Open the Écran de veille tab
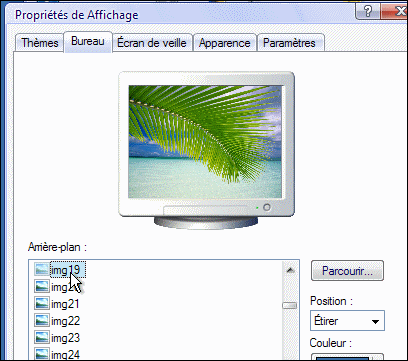The image size is (408, 361). tap(152, 43)
